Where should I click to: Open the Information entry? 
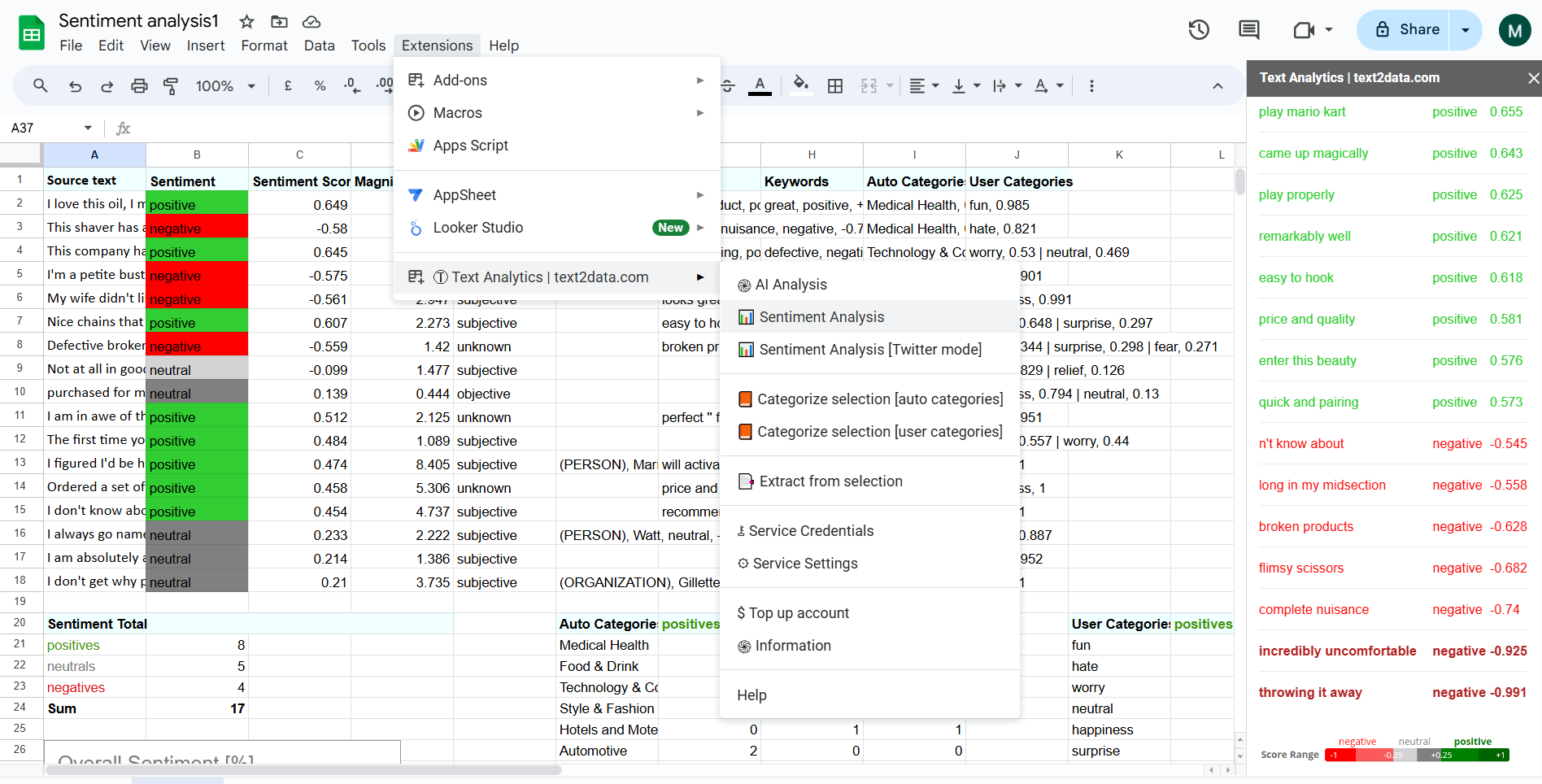click(869, 646)
